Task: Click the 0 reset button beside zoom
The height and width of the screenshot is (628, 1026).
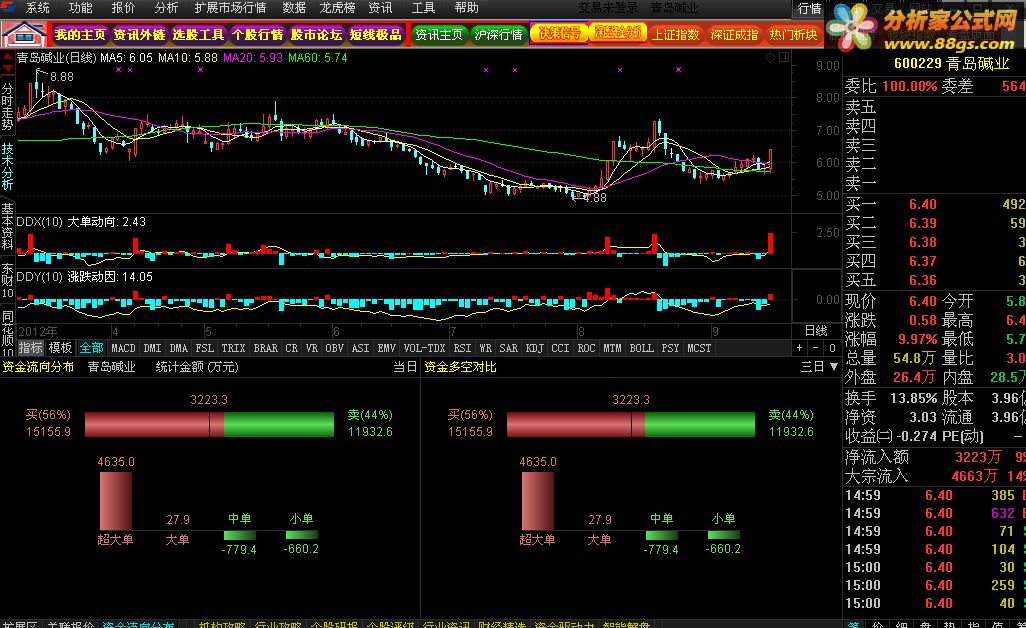Action: 832,348
